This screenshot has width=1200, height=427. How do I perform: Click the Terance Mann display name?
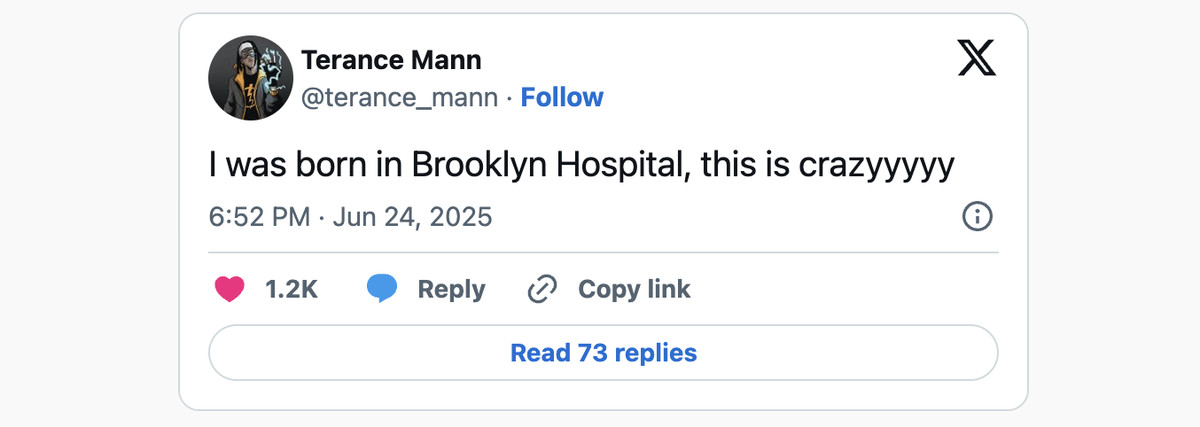coord(391,60)
